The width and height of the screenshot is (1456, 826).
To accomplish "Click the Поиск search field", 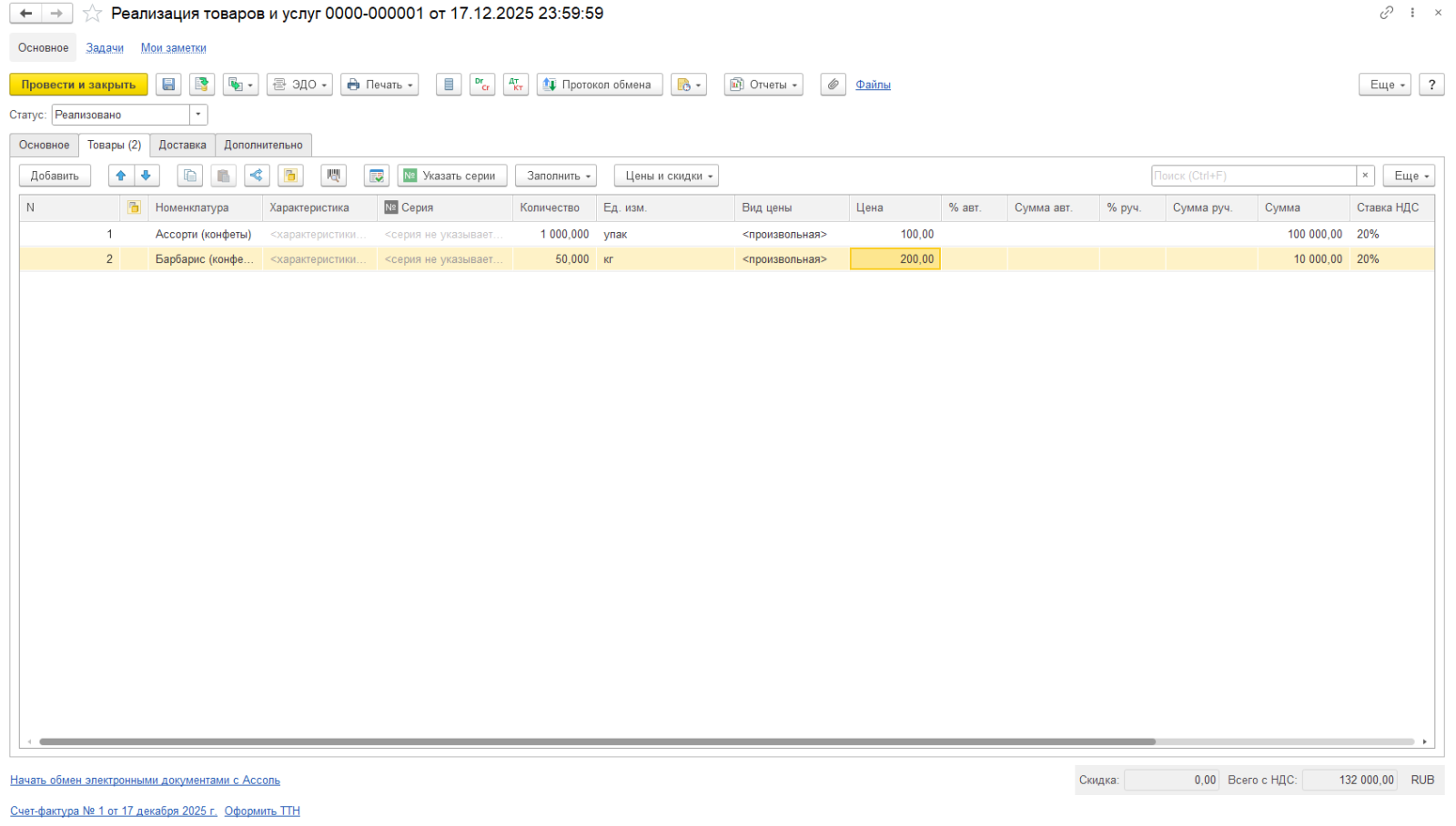I will pos(1253,176).
